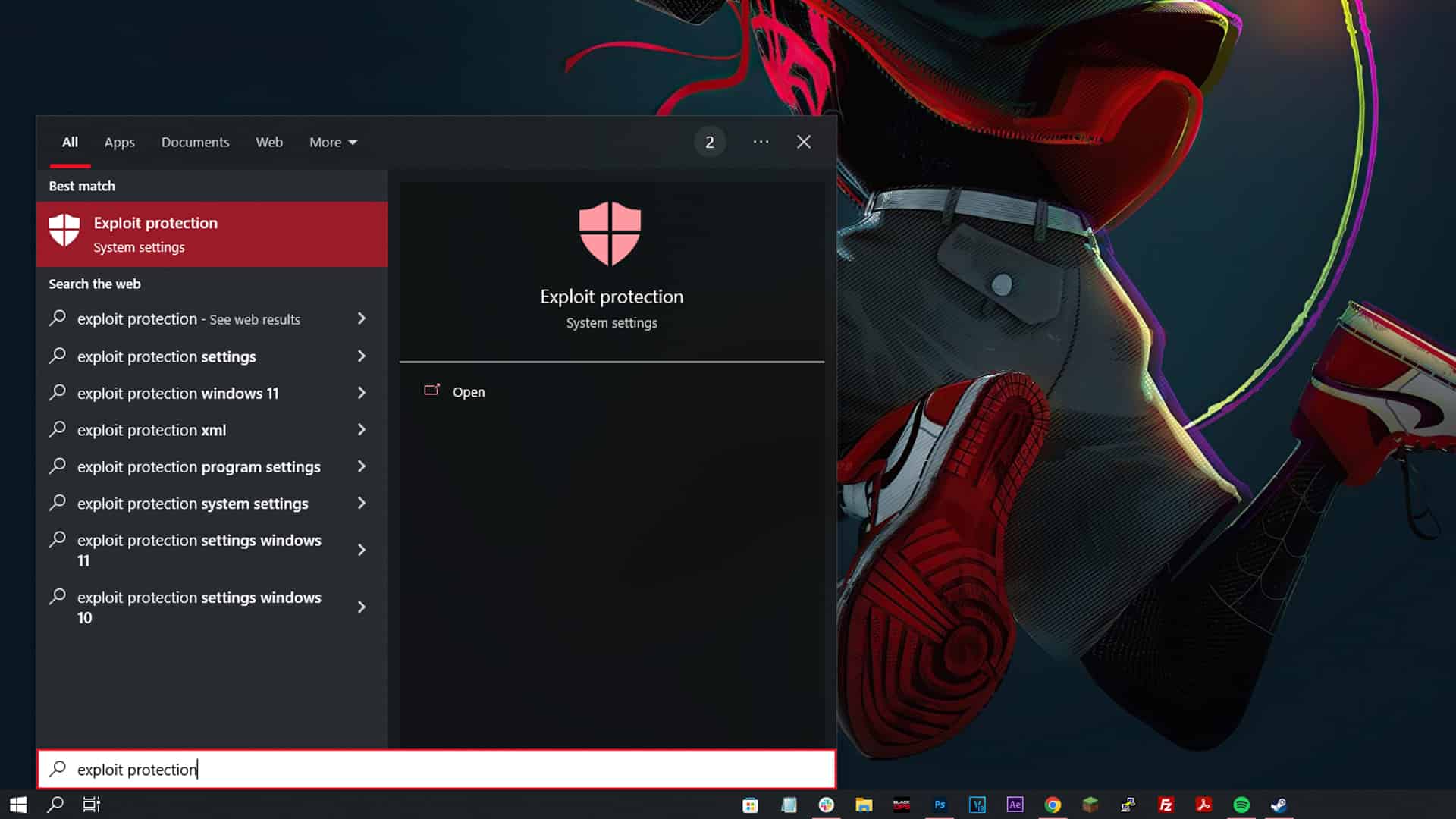
Task: Switch to the Apps search tab
Action: (119, 142)
